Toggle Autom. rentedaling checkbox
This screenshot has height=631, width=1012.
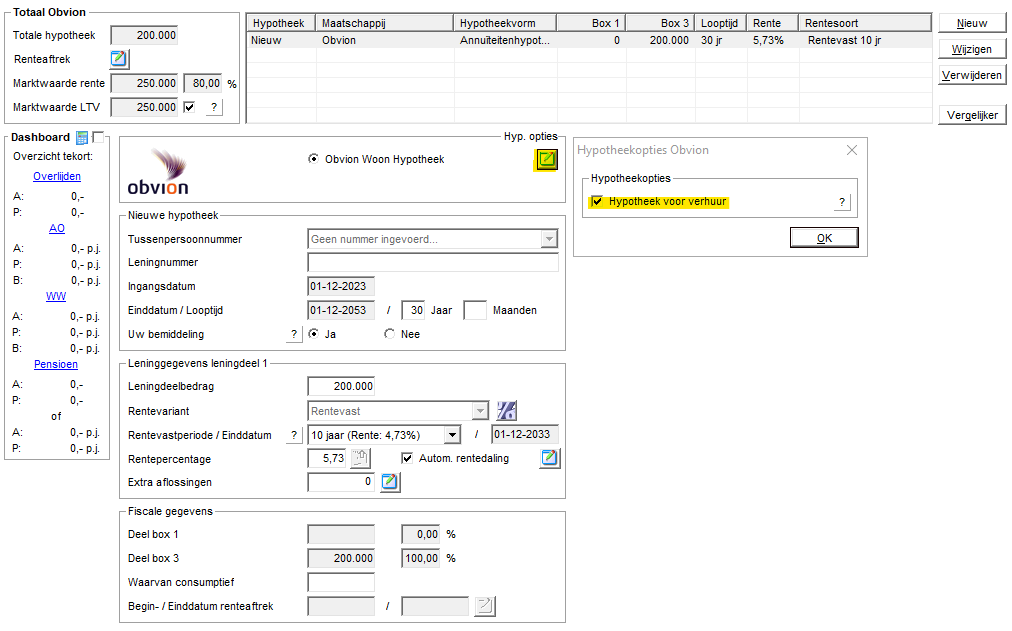coord(407,458)
